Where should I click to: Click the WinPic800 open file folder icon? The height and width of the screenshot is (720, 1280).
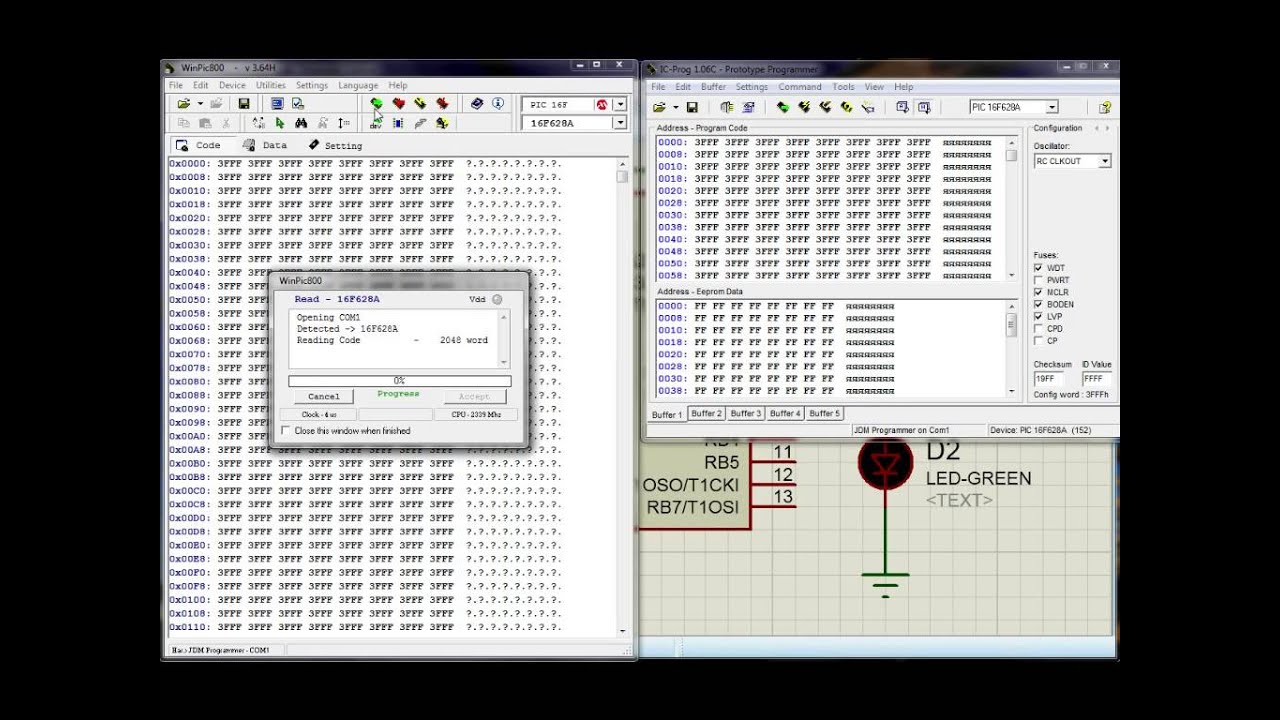click(183, 104)
